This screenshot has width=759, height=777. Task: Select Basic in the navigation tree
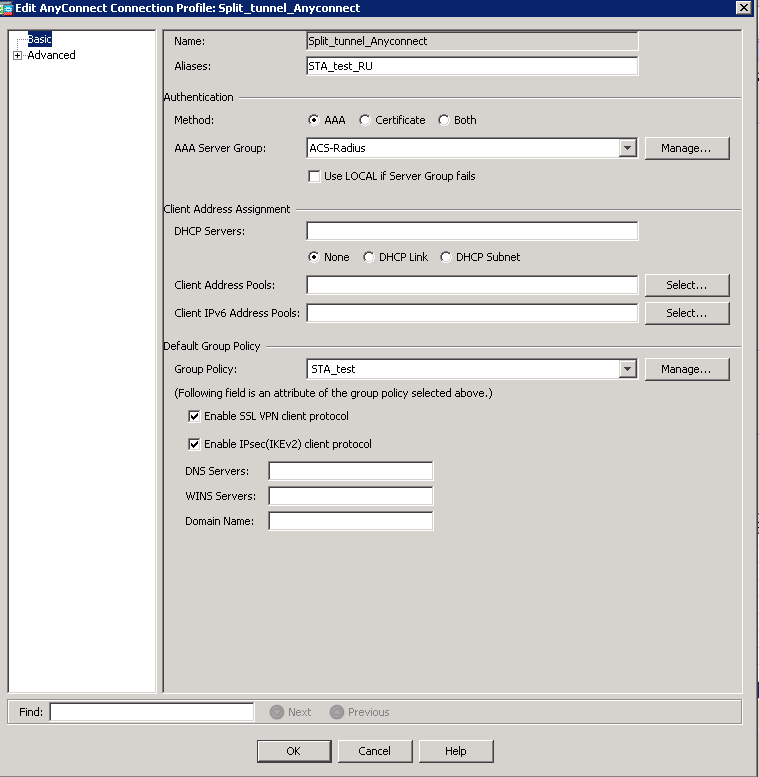40,39
